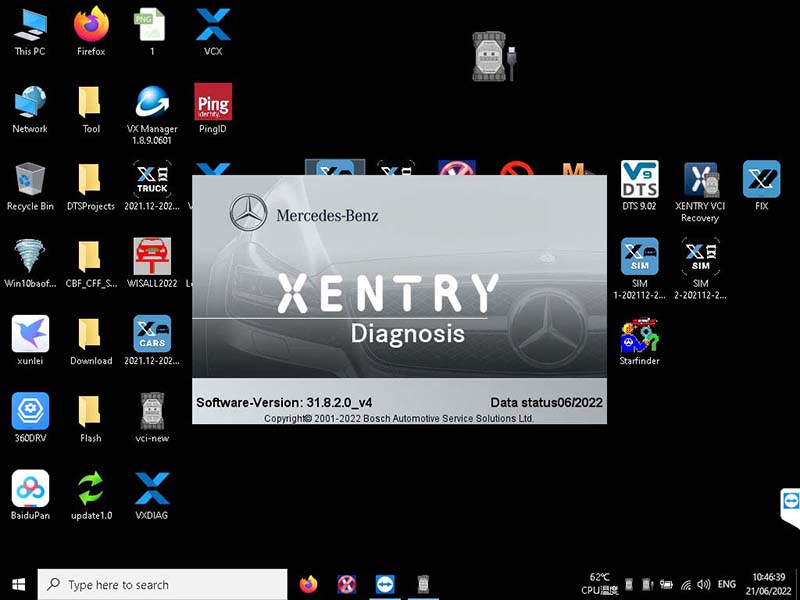Launch the SIM 1-202112 shortcut

(x=639, y=268)
